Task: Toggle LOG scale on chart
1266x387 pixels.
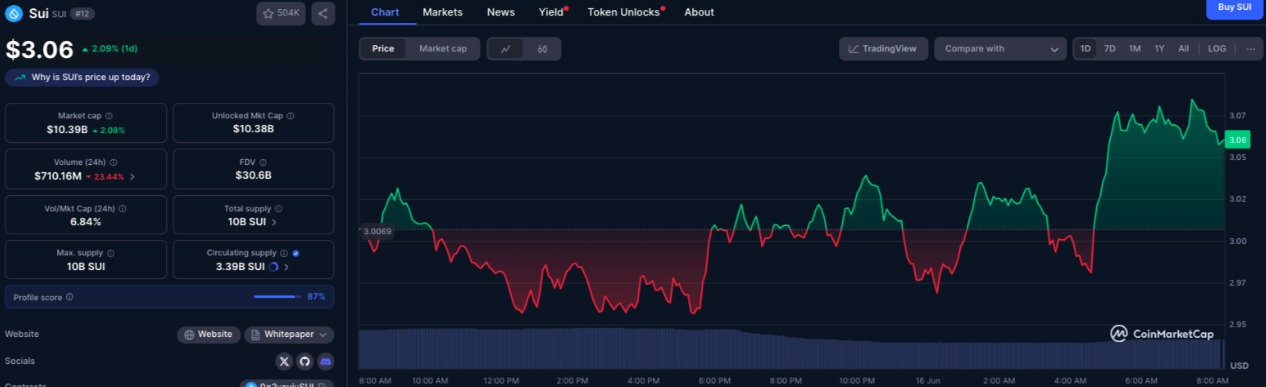Action: 1217,48
